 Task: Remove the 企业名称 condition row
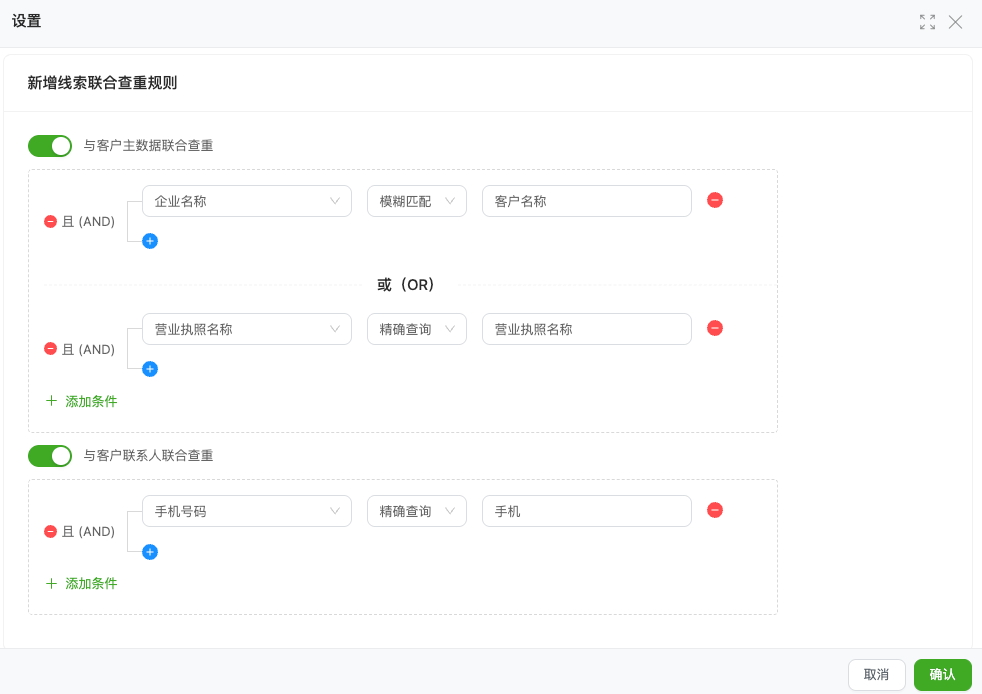pyautogui.click(x=715, y=200)
